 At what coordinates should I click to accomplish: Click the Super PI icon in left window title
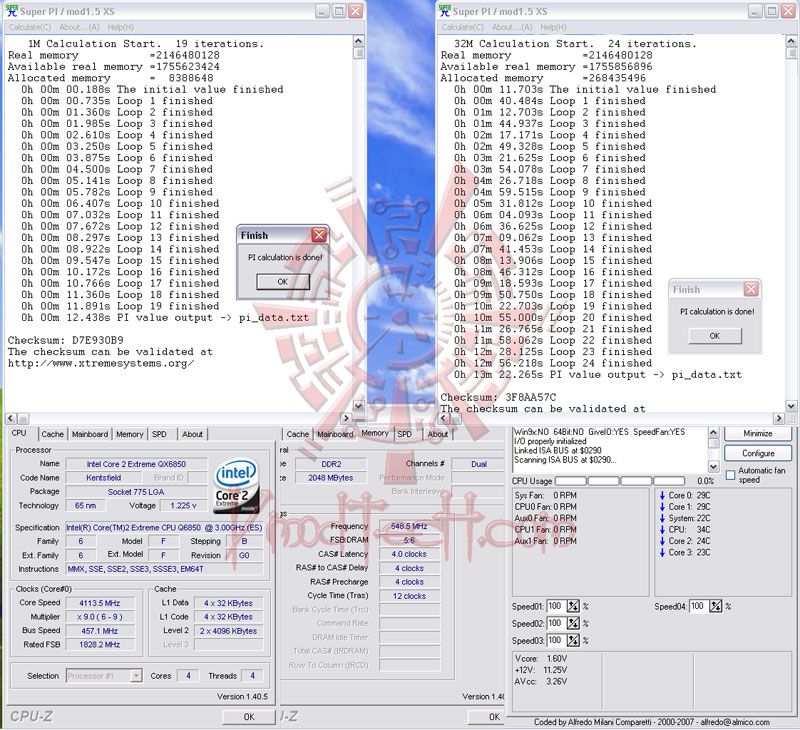point(11,11)
